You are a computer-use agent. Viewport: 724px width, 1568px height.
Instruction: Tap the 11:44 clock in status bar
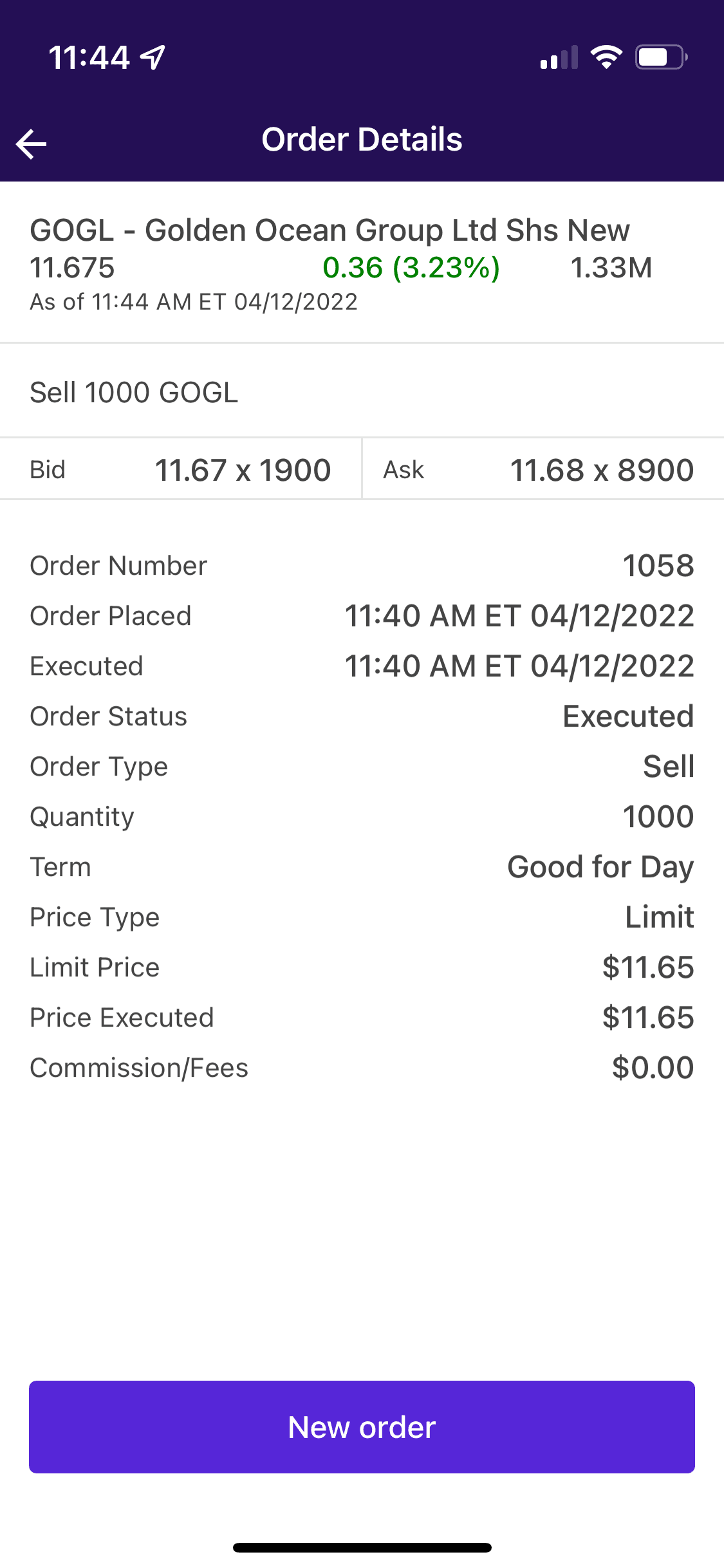(x=89, y=57)
